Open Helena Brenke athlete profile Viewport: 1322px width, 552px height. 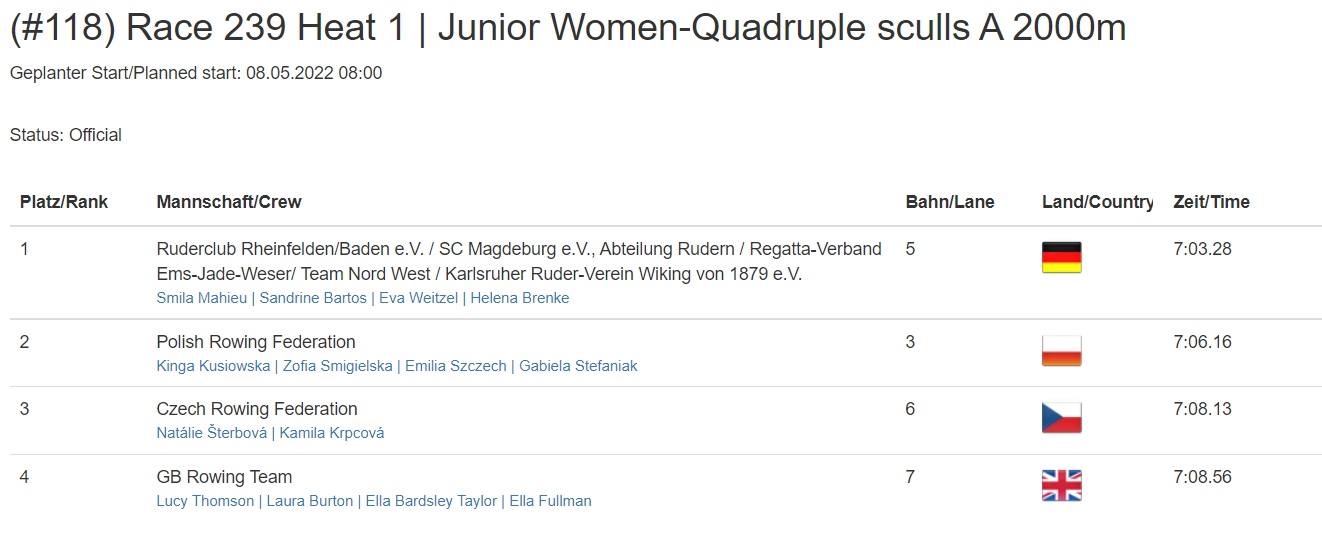pyautogui.click(x=520, y=298)
